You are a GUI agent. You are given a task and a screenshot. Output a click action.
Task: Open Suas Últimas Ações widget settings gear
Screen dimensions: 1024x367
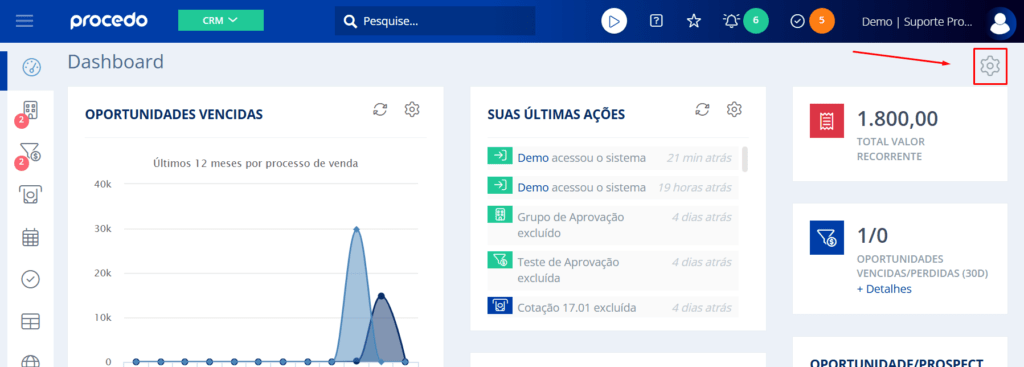pos(735,109)
